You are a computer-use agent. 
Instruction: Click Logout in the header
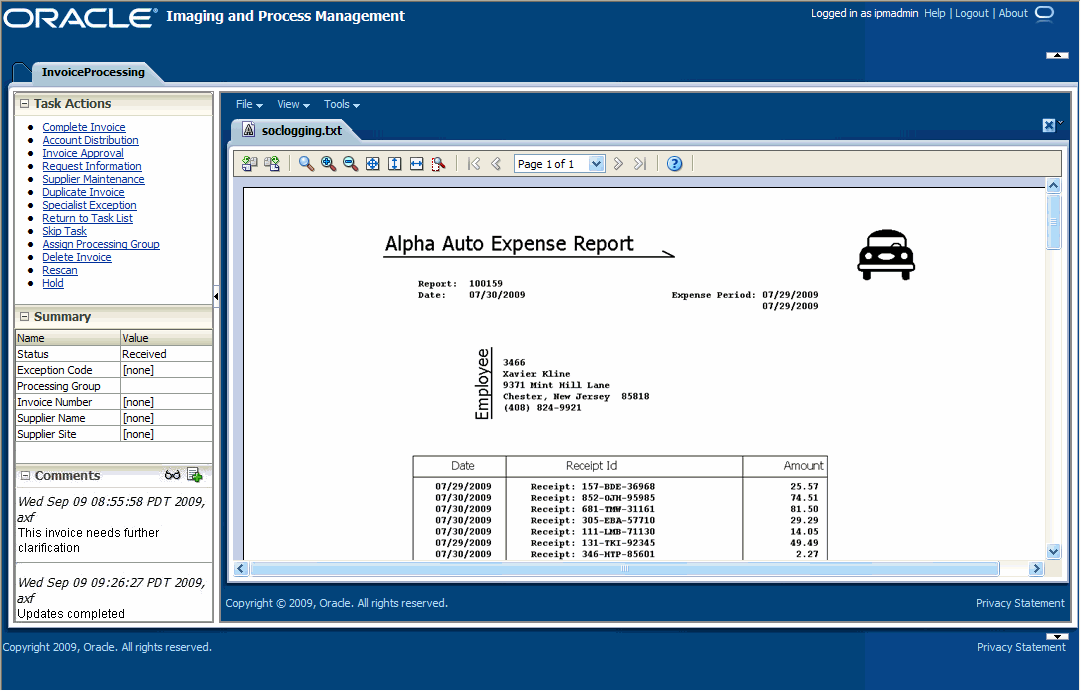[972, 13]
